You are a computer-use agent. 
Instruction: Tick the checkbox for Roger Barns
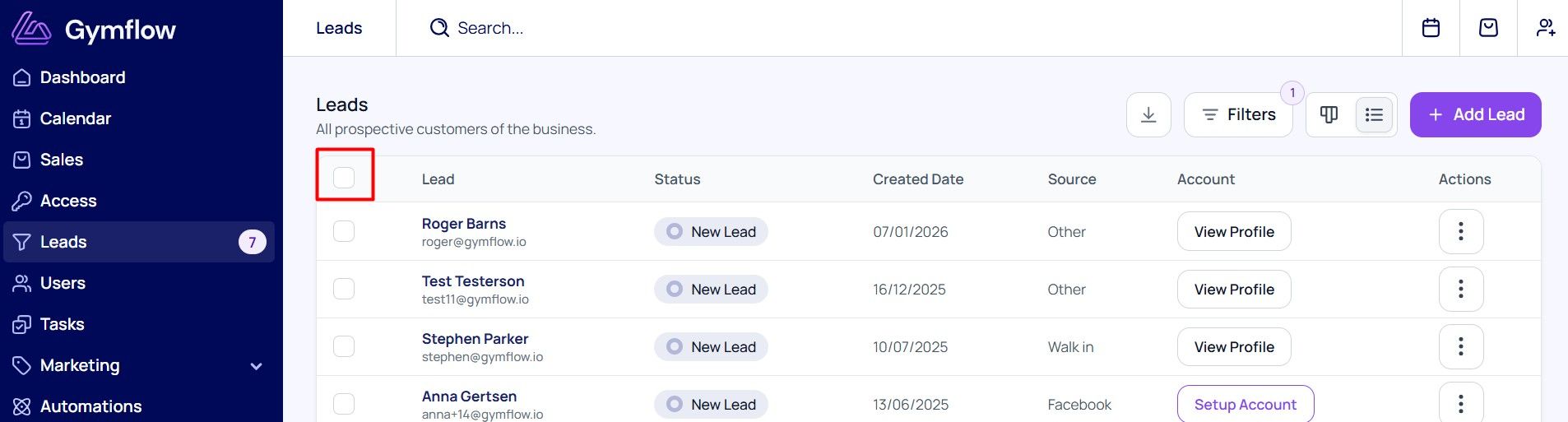(344, 231)
